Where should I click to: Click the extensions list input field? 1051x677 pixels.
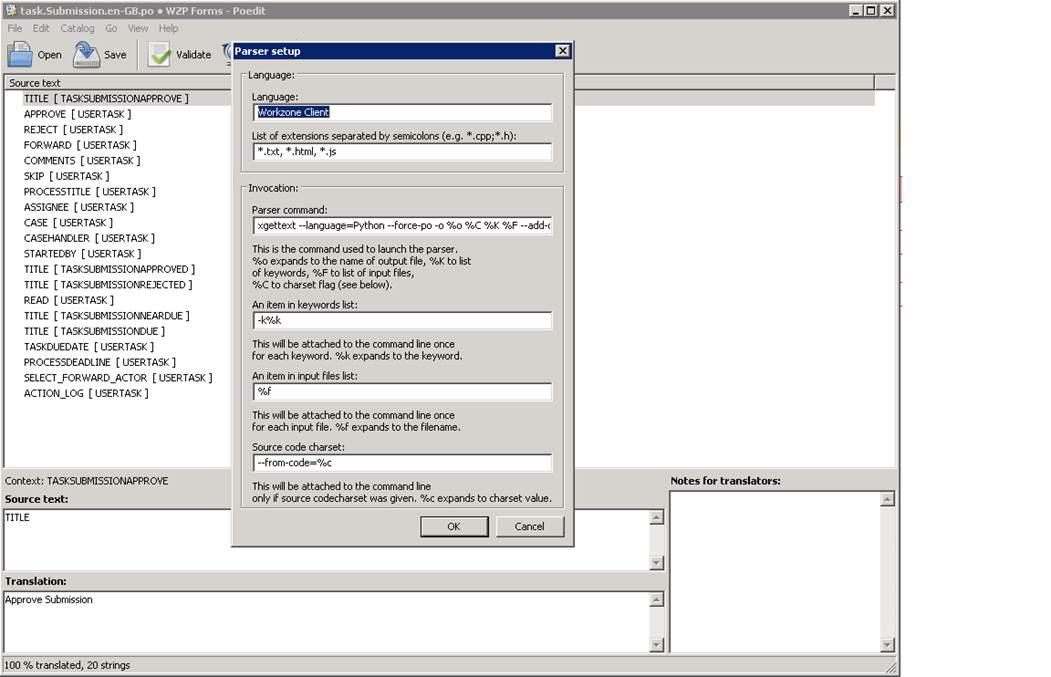point(402,151)
